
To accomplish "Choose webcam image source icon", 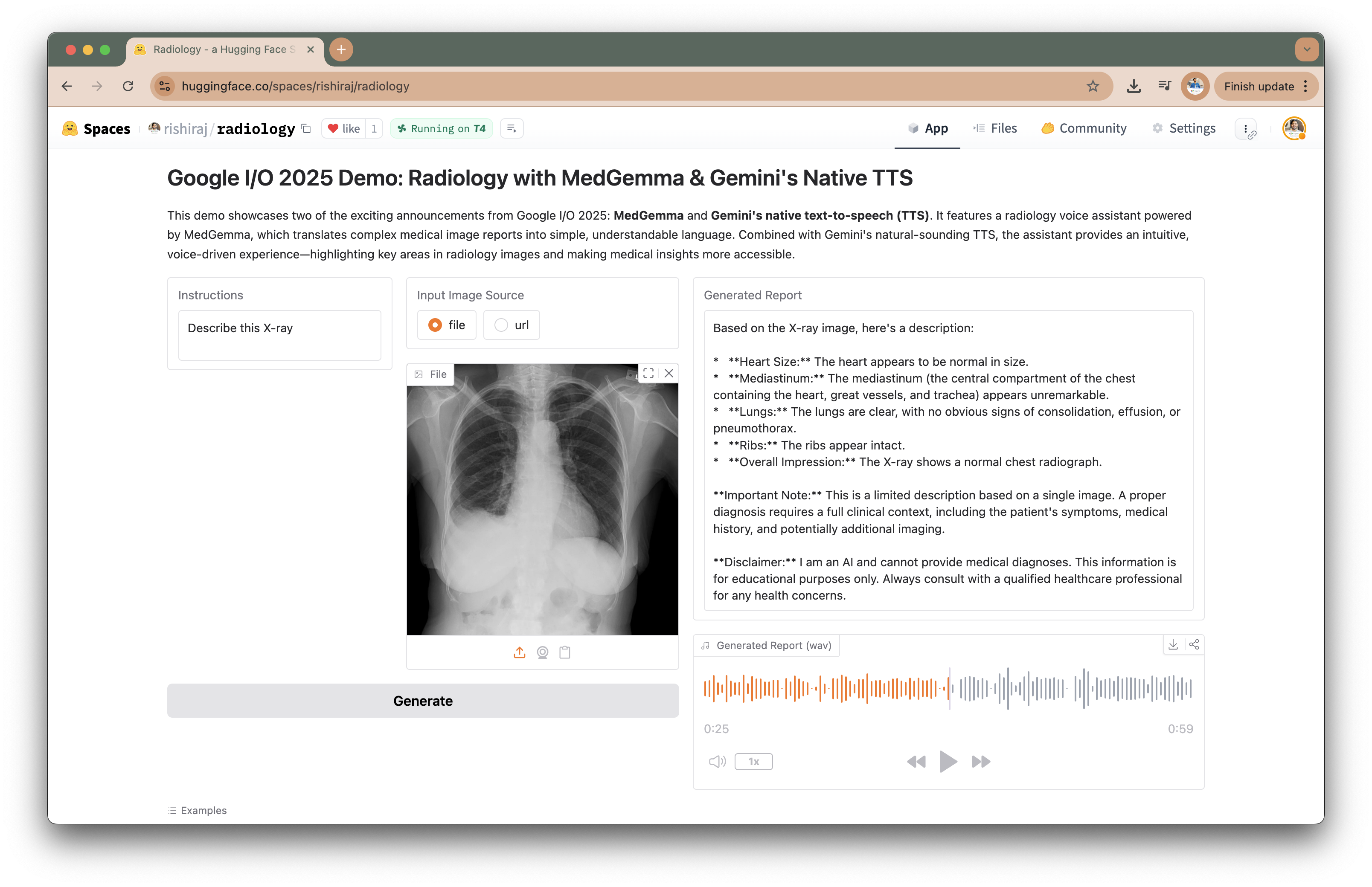I will pos(542,652).
